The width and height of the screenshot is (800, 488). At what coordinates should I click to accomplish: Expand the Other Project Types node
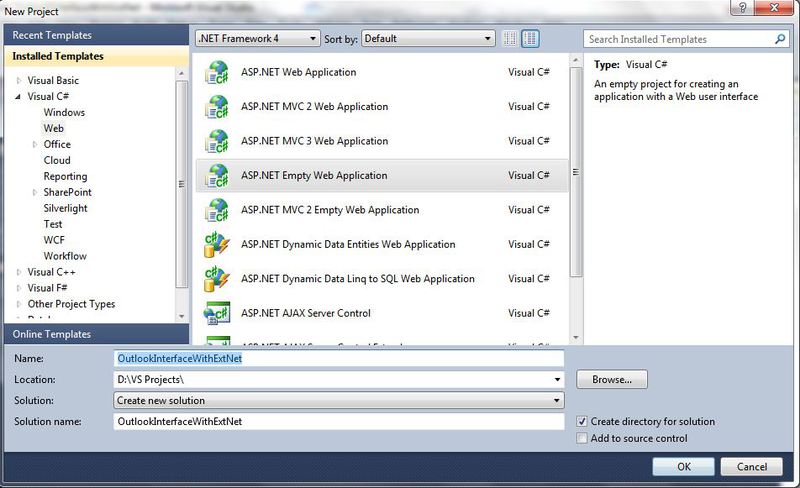tap(19, 304)
